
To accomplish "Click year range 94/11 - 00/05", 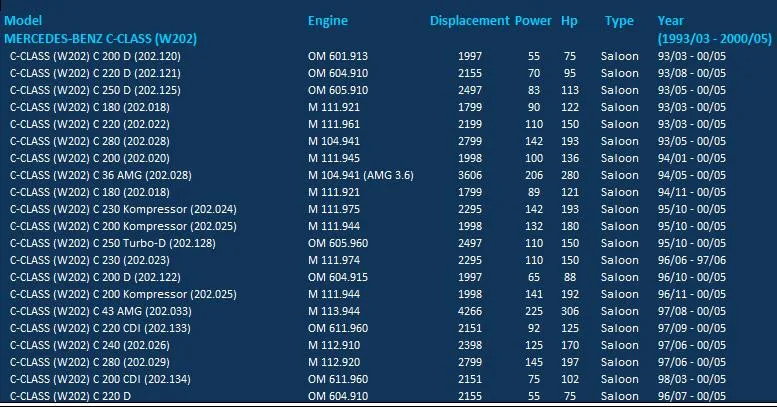I will click(692, 192).
